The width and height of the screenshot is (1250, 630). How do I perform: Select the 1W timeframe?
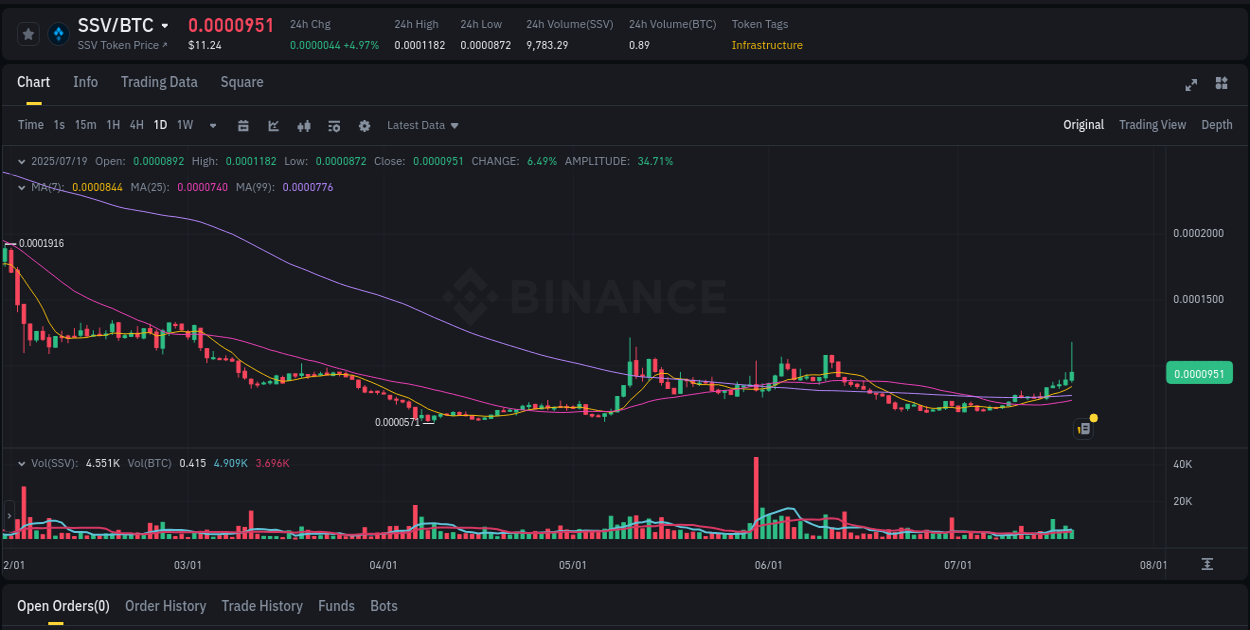(x=184, y=125)
